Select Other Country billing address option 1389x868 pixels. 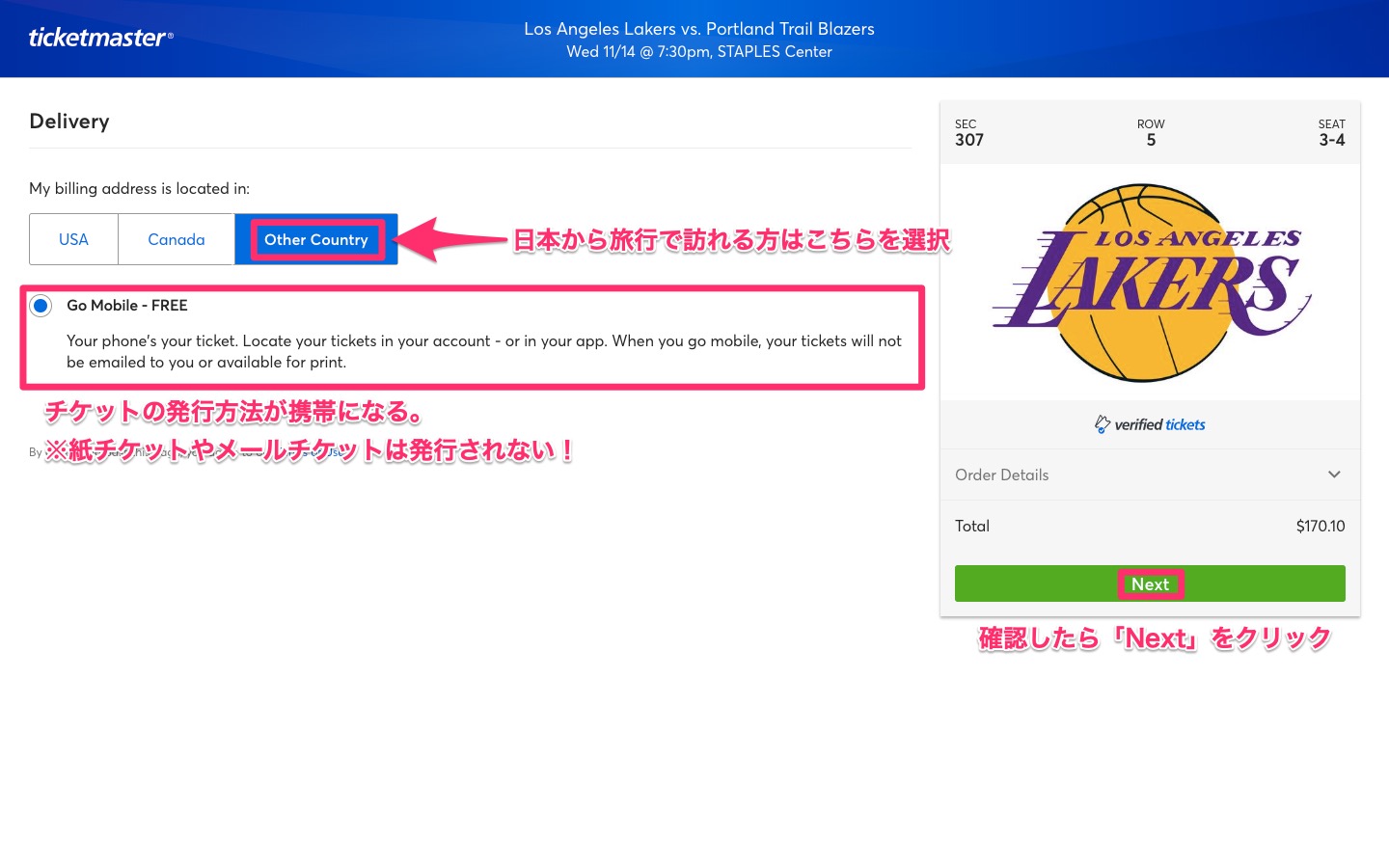tap(316, 239)
